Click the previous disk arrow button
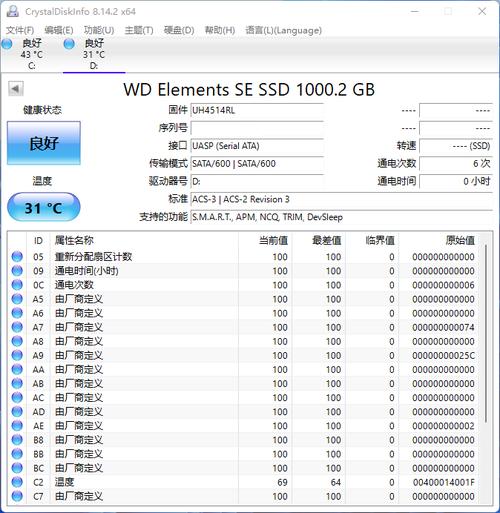500x513 pixels. [16, 89]
